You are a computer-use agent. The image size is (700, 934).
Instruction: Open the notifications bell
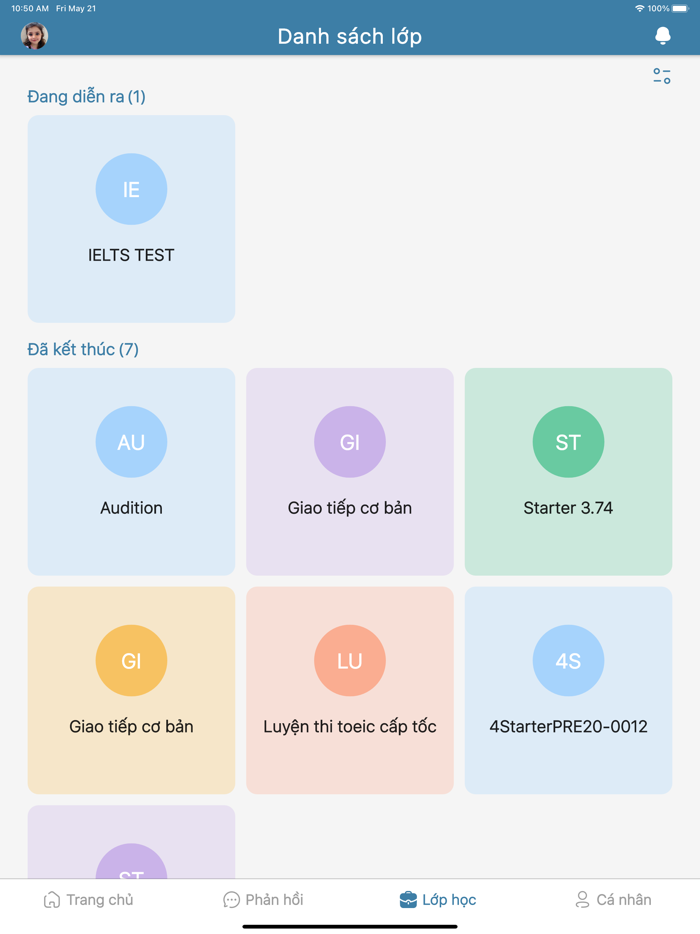tap(662, 36)
